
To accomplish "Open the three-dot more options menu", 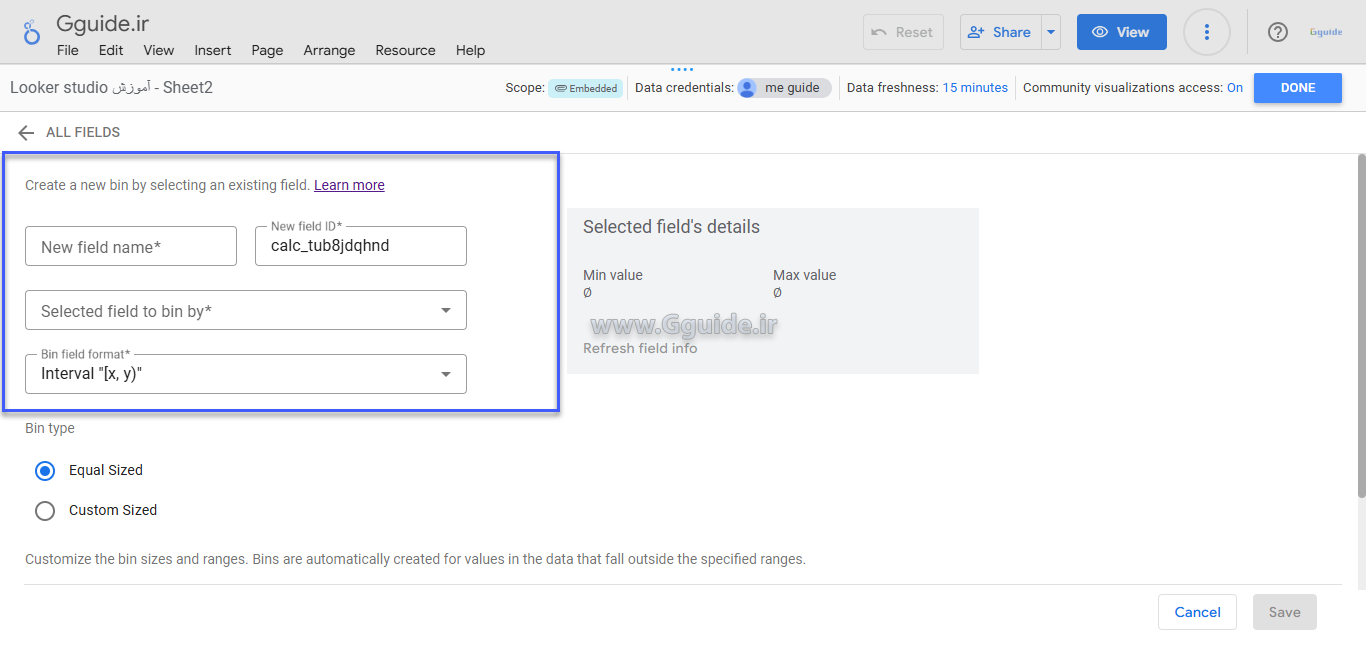I will [1206, 32].
